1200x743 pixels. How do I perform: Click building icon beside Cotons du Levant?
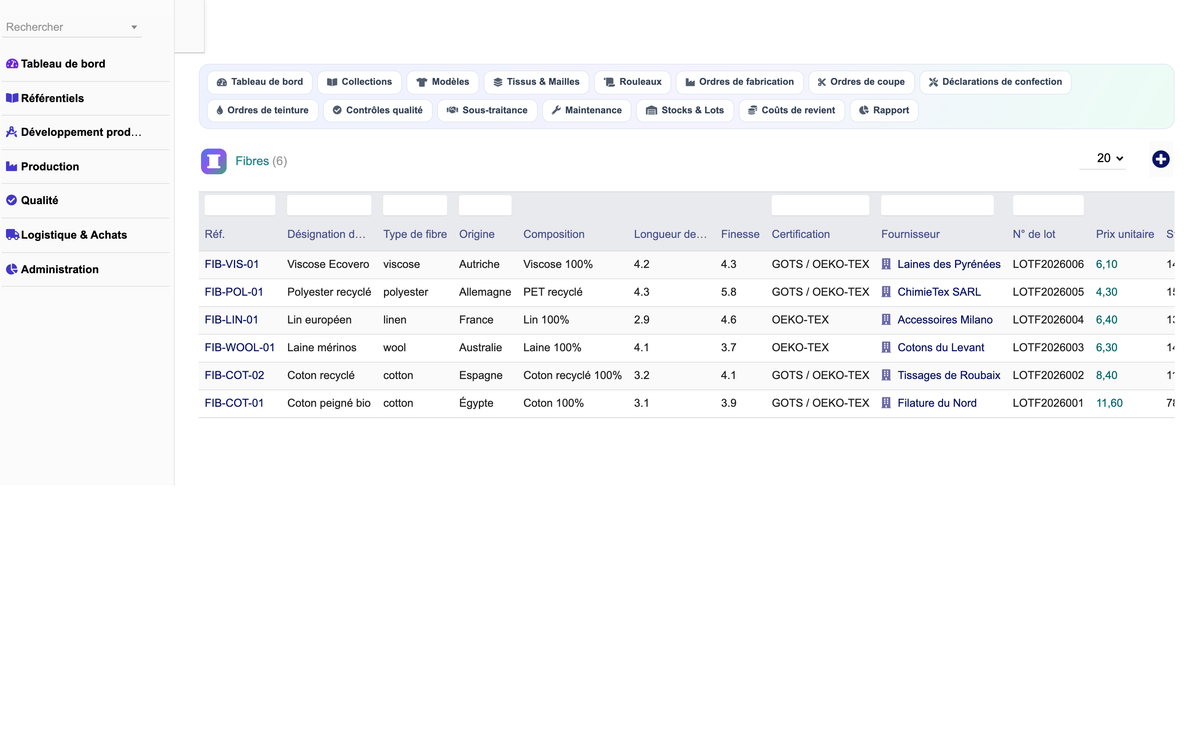(886, 348)
